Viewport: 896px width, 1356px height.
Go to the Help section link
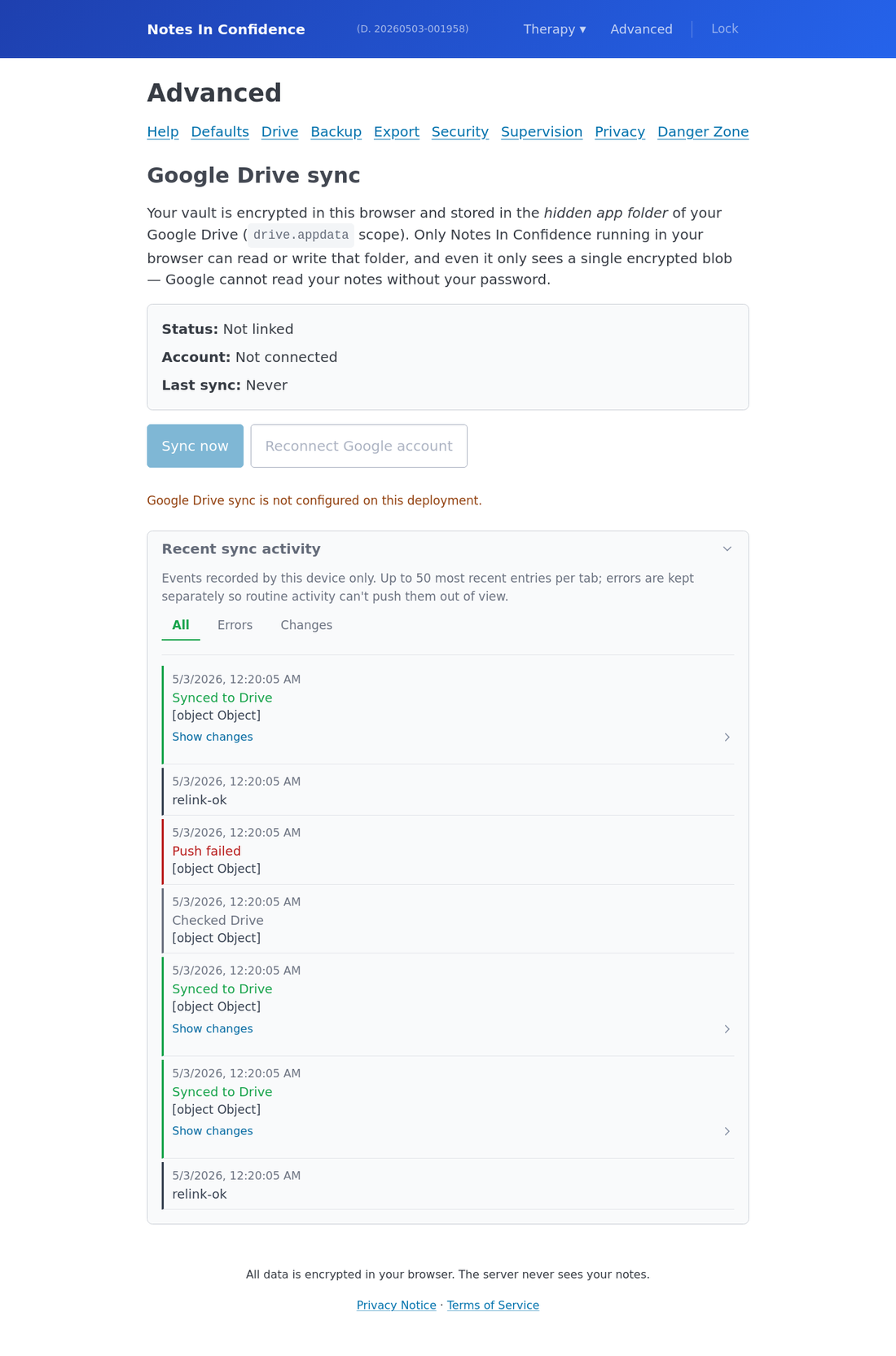click(163, 132)
